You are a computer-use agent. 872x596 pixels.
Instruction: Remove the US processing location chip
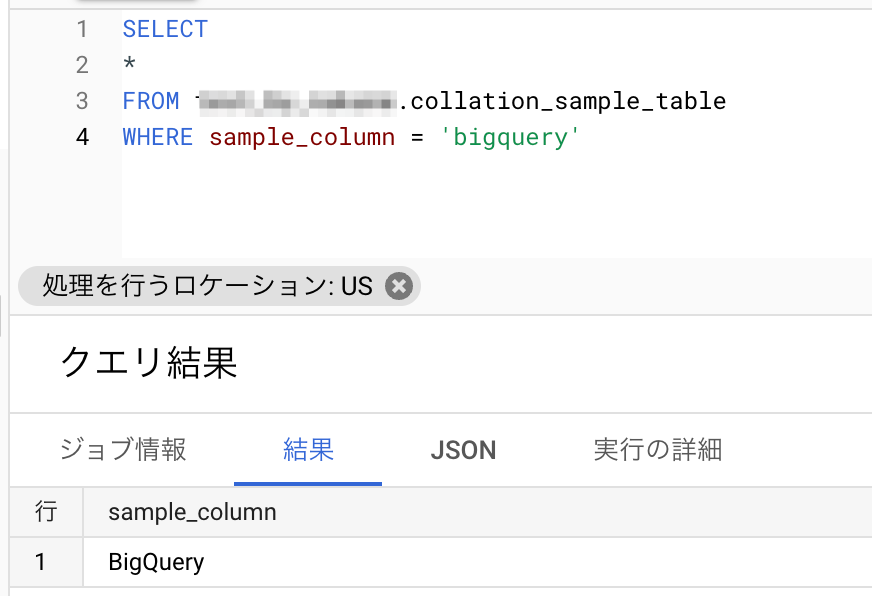(x=399, y=286)
